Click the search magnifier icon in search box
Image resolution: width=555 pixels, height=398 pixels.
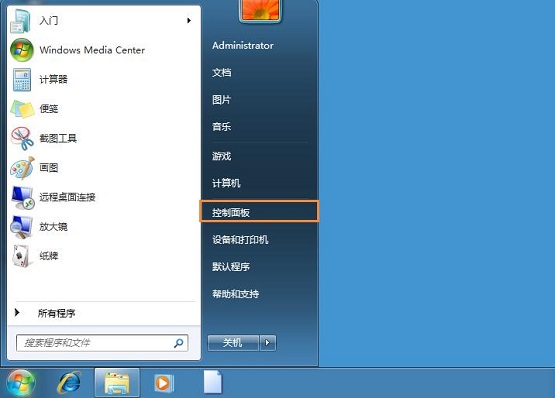(179, 343)
